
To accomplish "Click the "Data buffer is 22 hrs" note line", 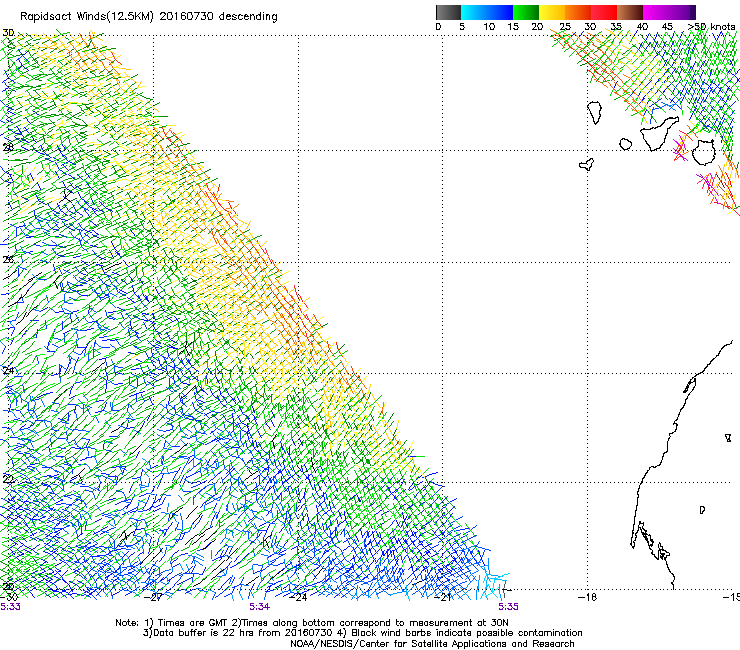I will [362, 633].
